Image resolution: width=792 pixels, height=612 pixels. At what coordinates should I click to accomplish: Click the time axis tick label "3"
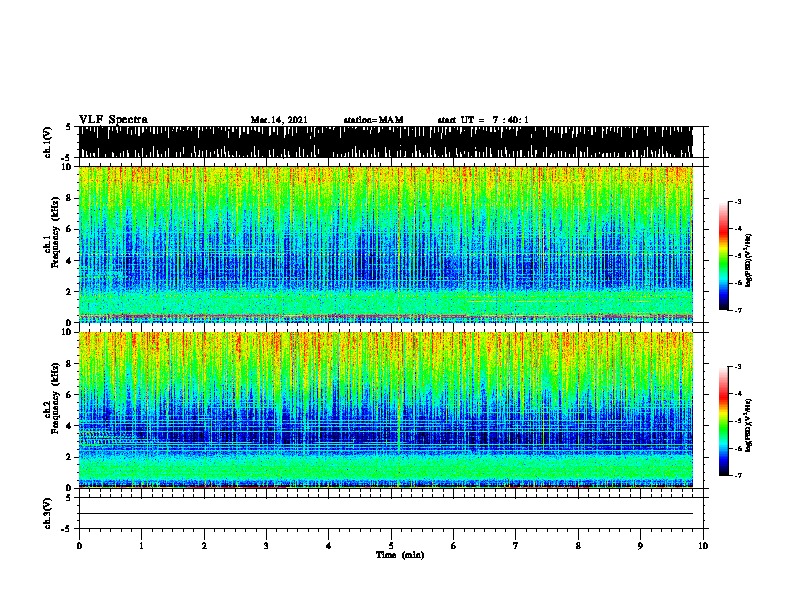coord(266,546)
